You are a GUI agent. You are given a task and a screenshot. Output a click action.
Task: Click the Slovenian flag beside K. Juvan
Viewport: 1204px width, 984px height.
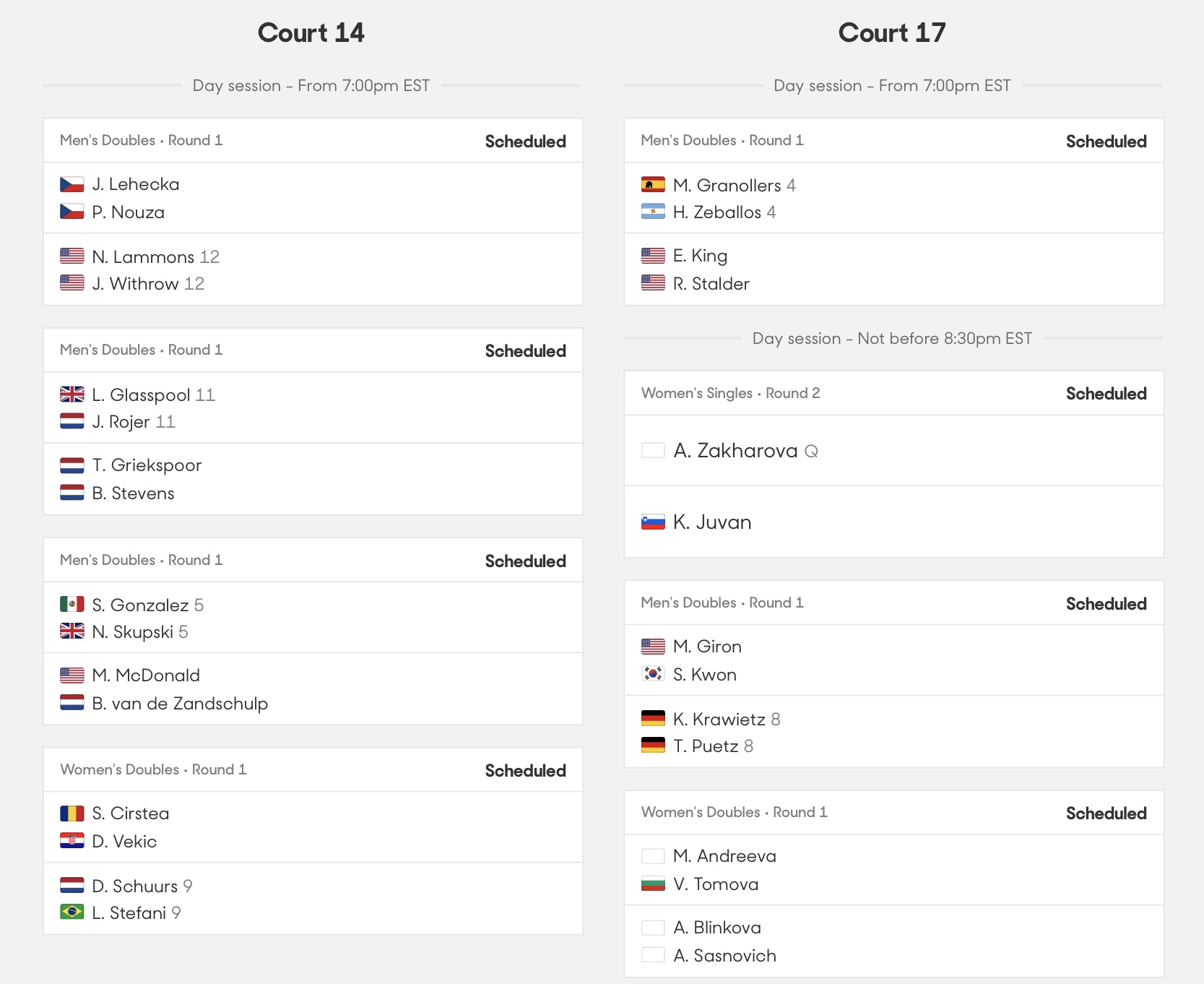[x=653, y=522]
